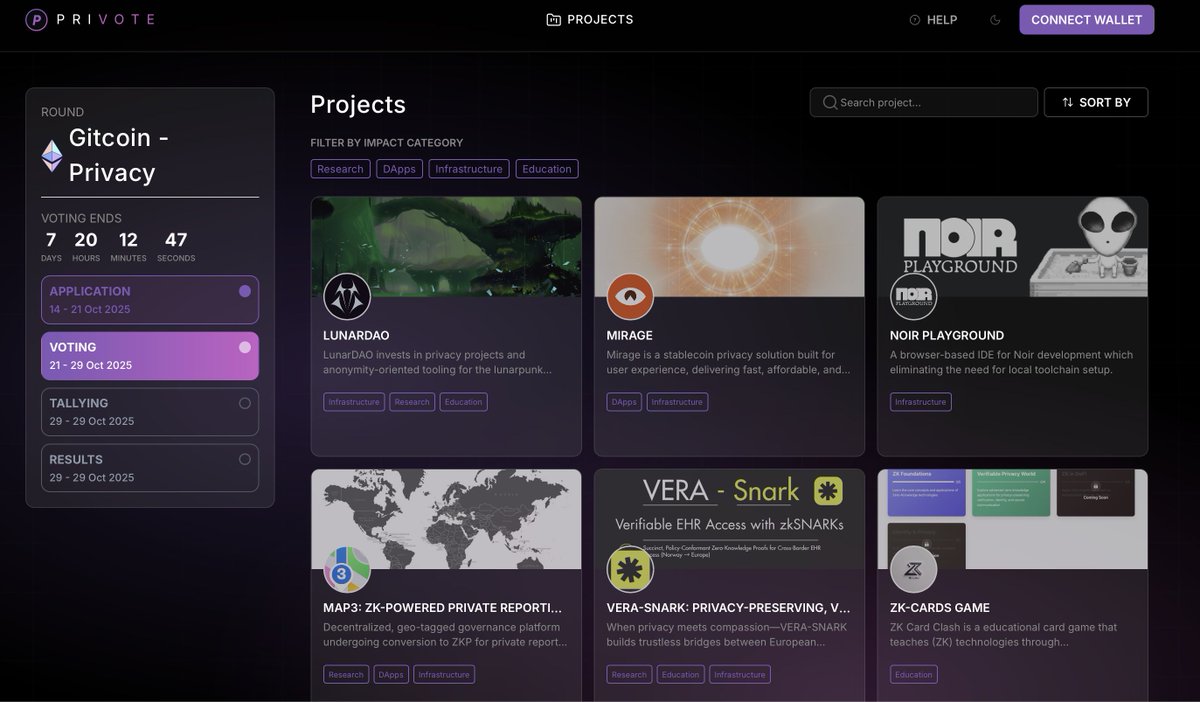Open the ZK-Cards Game banner image
Screen dimensions: 1200x702
1013,519
